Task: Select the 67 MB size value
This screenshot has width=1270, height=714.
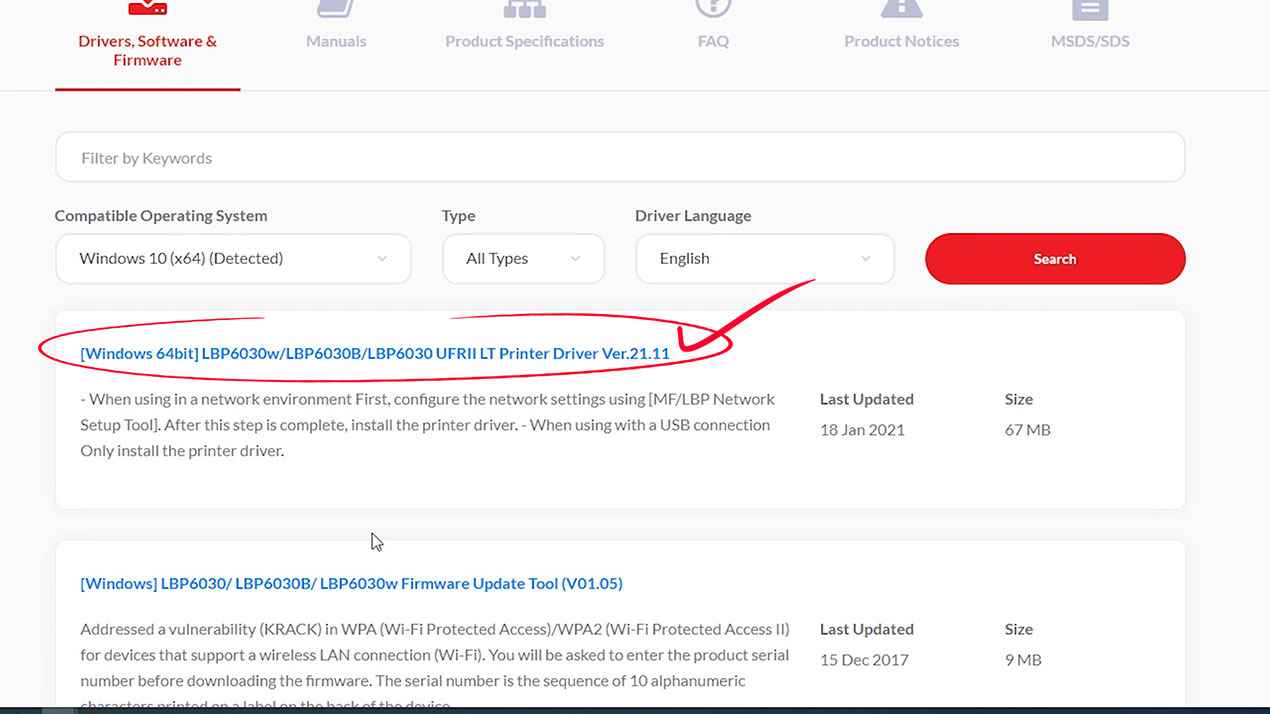Action: point(1028,429)
